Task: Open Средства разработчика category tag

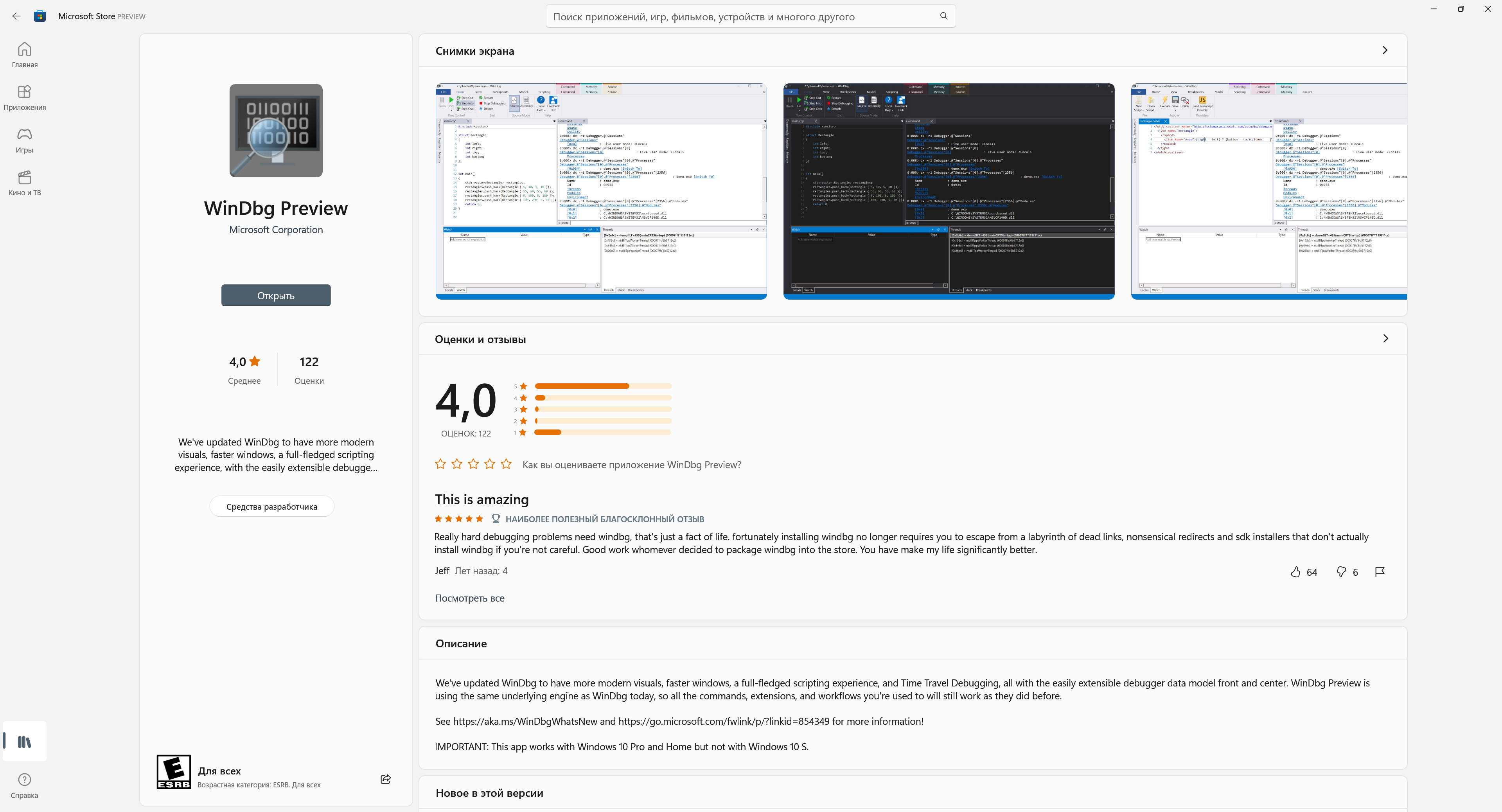Action: pyautogui.click(x=272, y=507)
